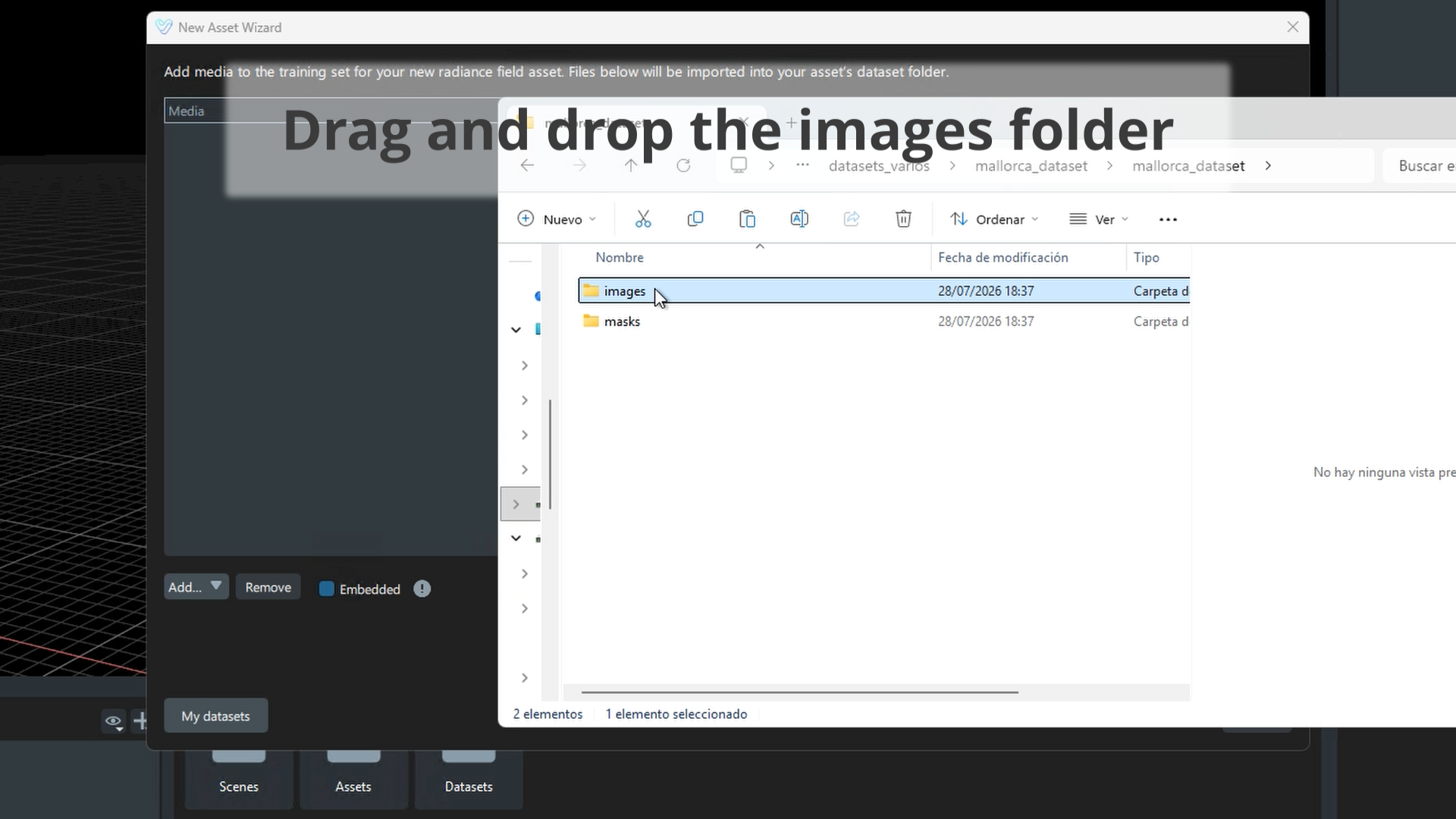Open the Add... dropdown

[x=196, y=587]
